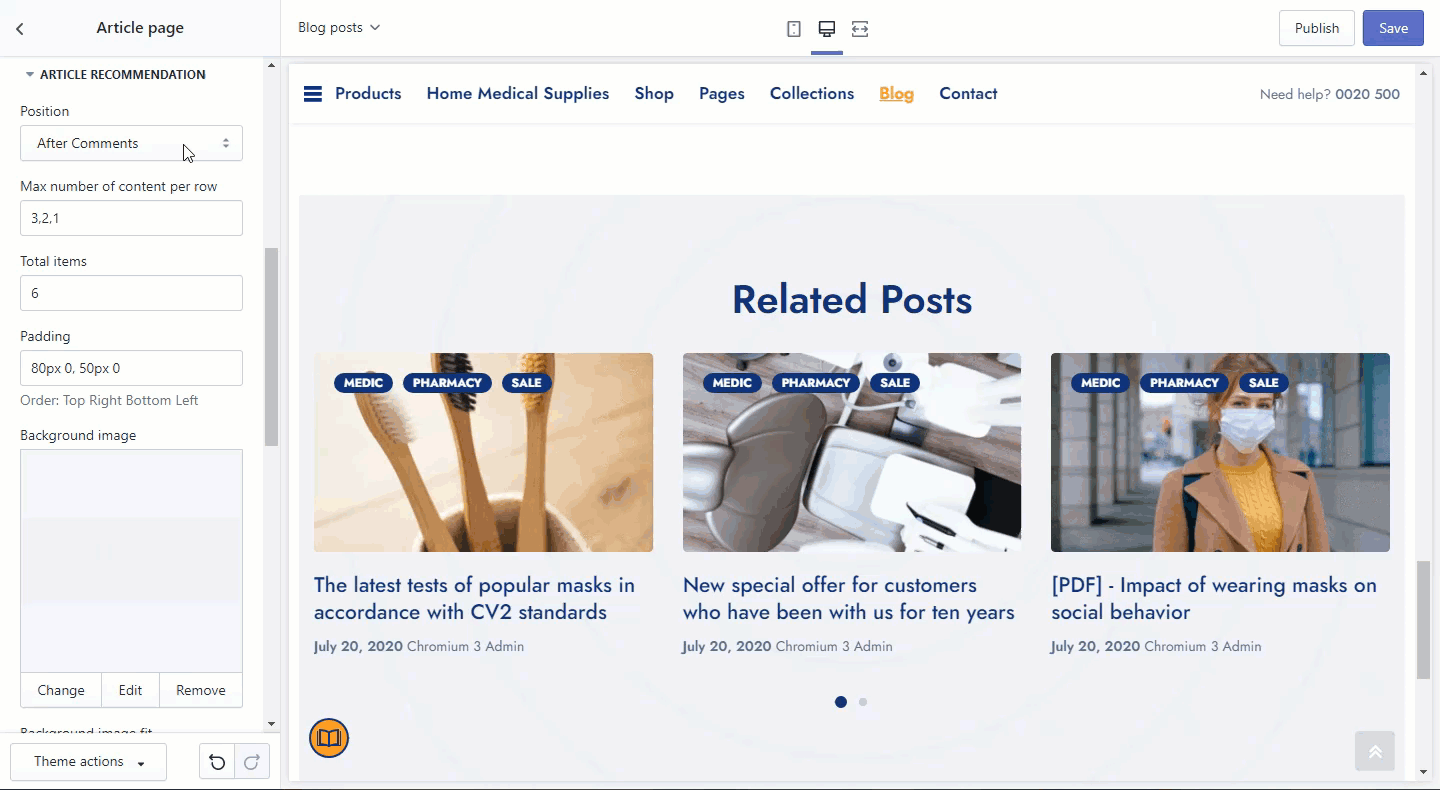Viewport: 1440px width, 790px height.
Task: Open the Blog menu item
Action: 896,94
